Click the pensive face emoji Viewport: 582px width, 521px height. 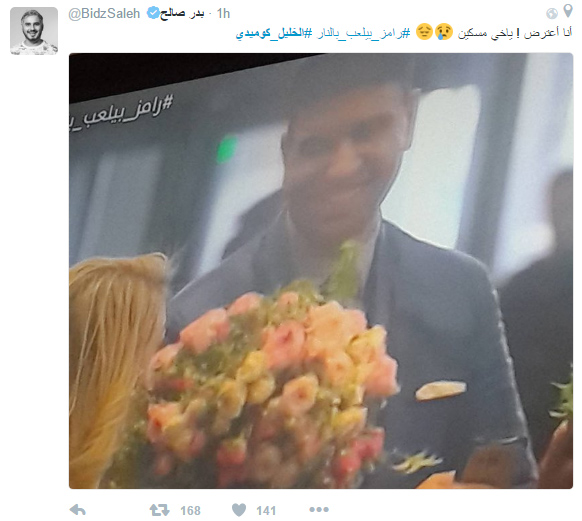pyautogui.click(x=424, y=32)
